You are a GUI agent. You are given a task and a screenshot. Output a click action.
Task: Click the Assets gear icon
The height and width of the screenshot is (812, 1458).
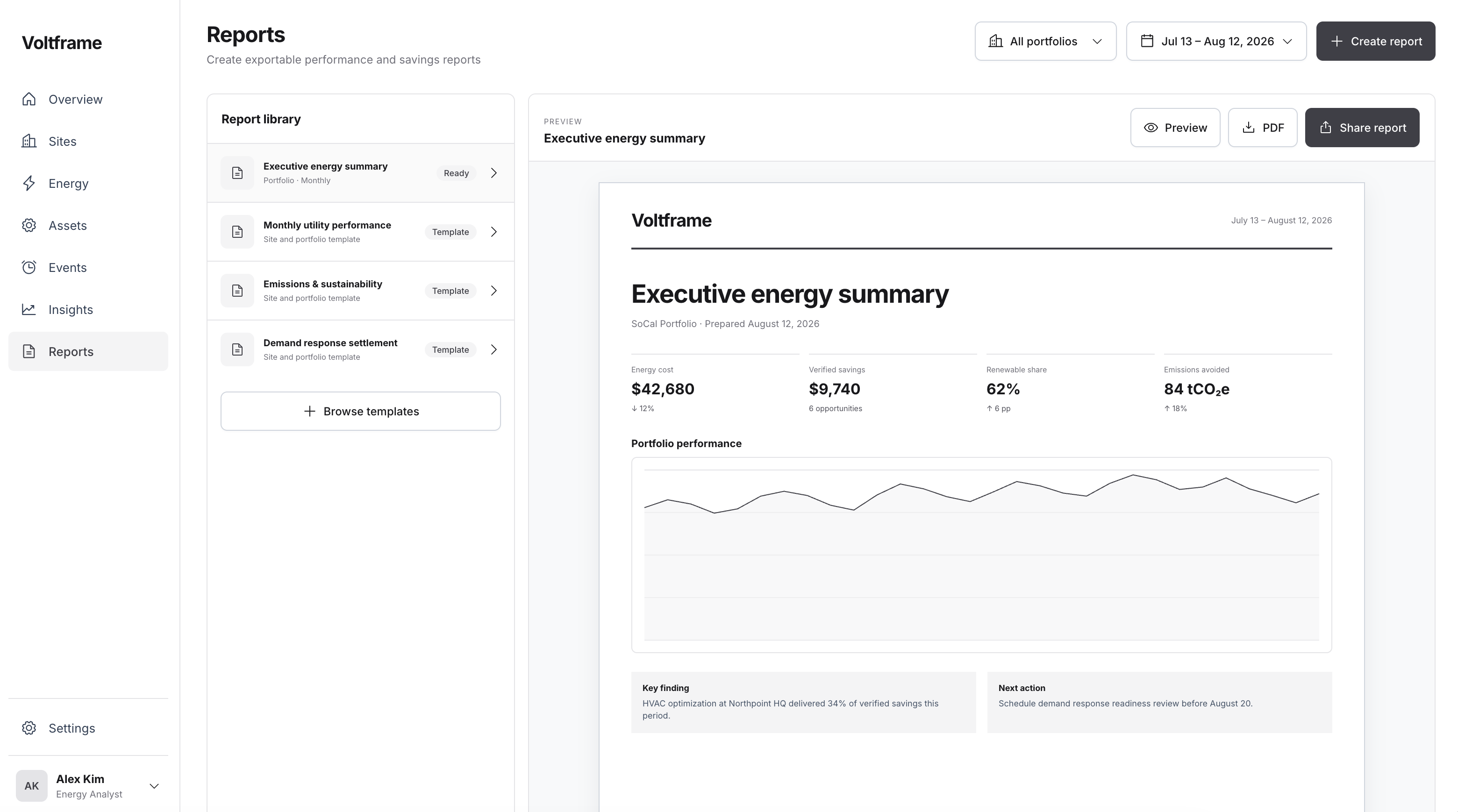[x=29, y=225]
